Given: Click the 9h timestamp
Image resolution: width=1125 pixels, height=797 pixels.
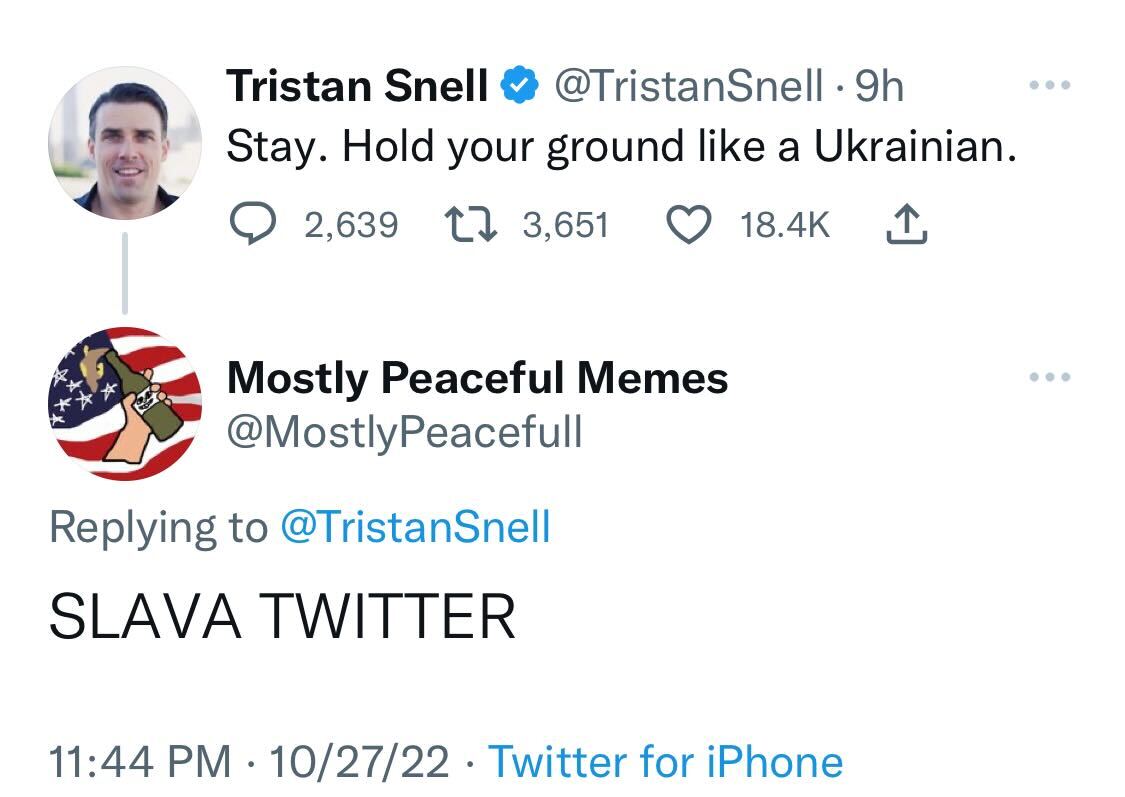Looking at the screenshot, I should (880, 87).
